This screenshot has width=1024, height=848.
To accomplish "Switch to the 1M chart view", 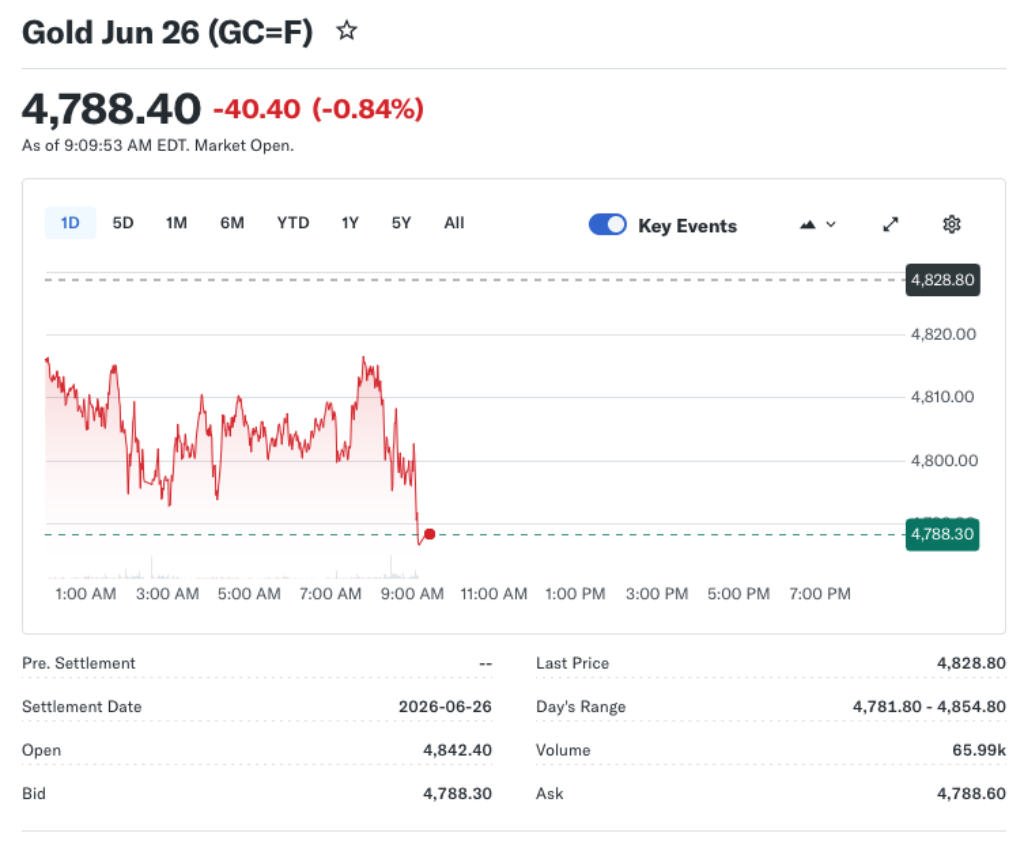I will pos(176,223).
